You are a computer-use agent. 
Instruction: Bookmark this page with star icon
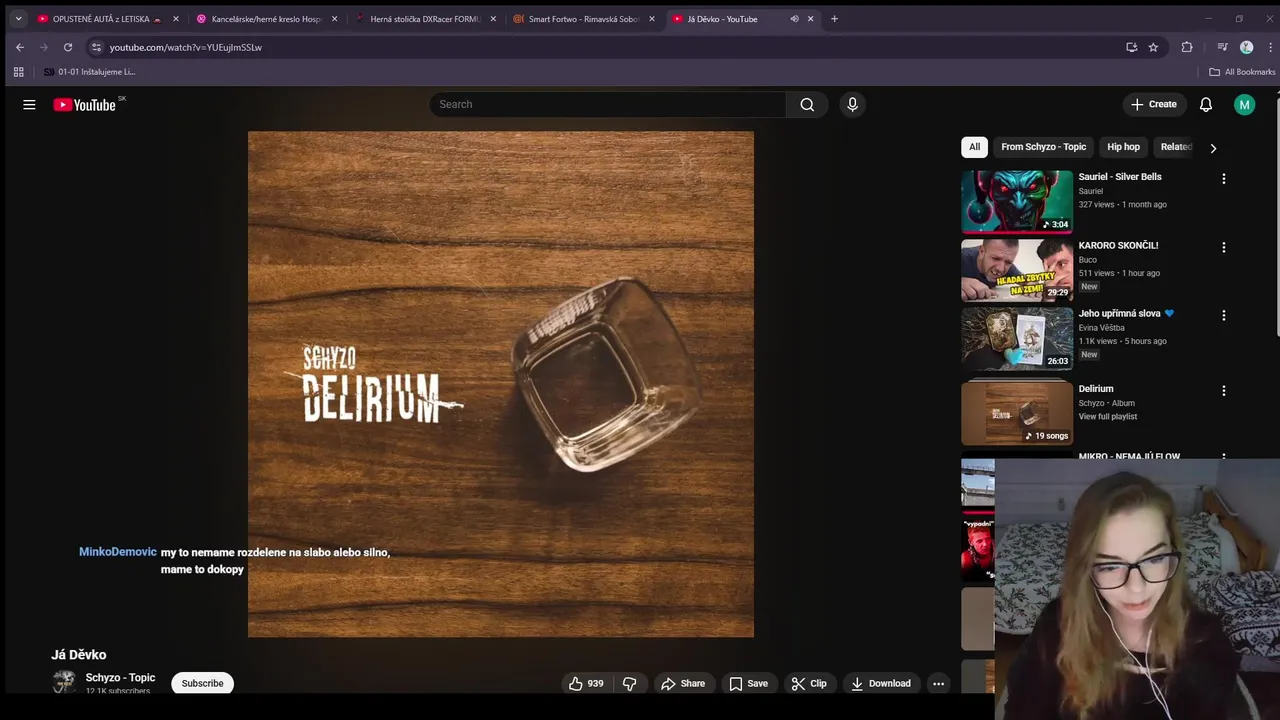coord(1153,47)
